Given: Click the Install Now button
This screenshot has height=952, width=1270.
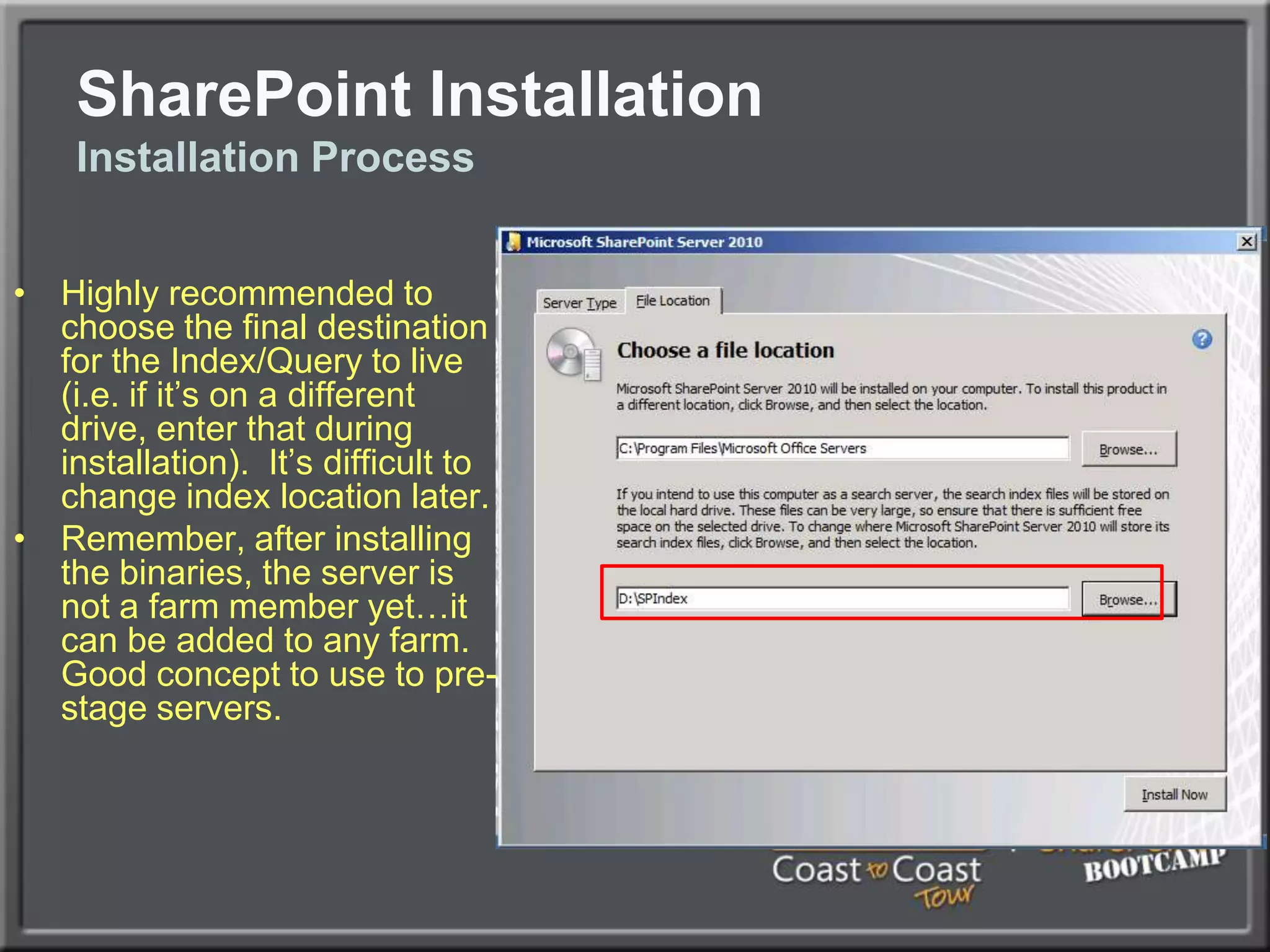Looking at the screenshot, I should click(x=1175, y=794).
